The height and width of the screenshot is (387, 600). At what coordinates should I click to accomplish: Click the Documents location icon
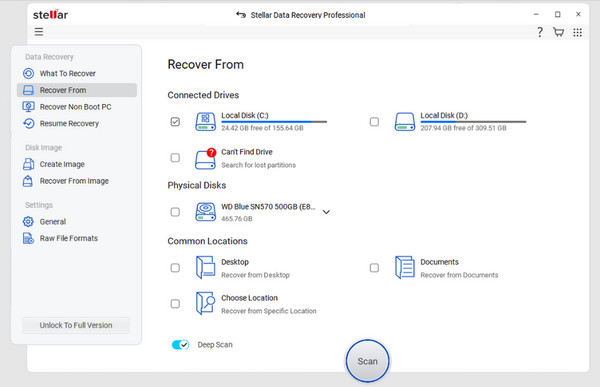[405, 268]
